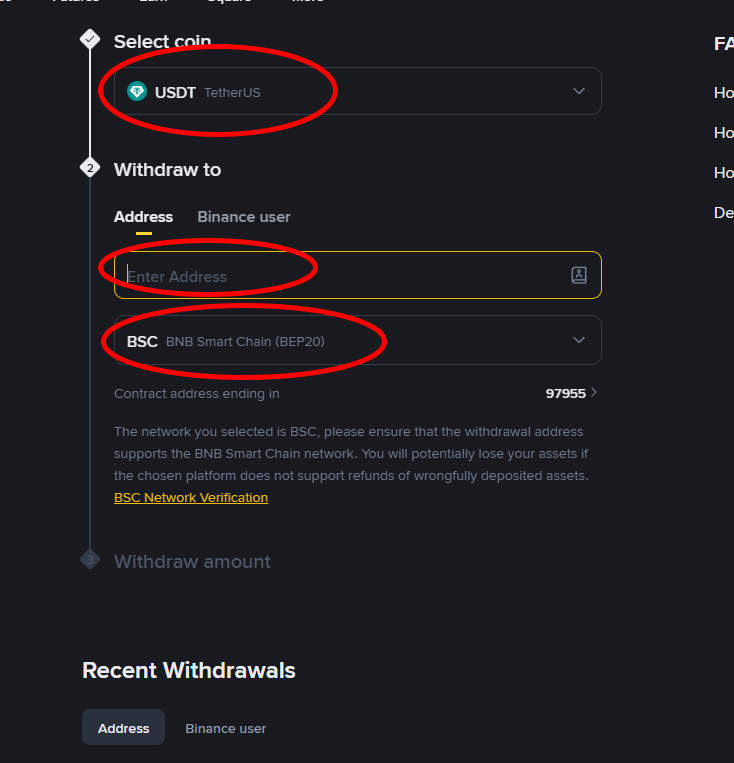The width and height of the screenshot is (734, 763).
Task: Select Binance user filter under Recent Withdrawals
Action: 226,728
